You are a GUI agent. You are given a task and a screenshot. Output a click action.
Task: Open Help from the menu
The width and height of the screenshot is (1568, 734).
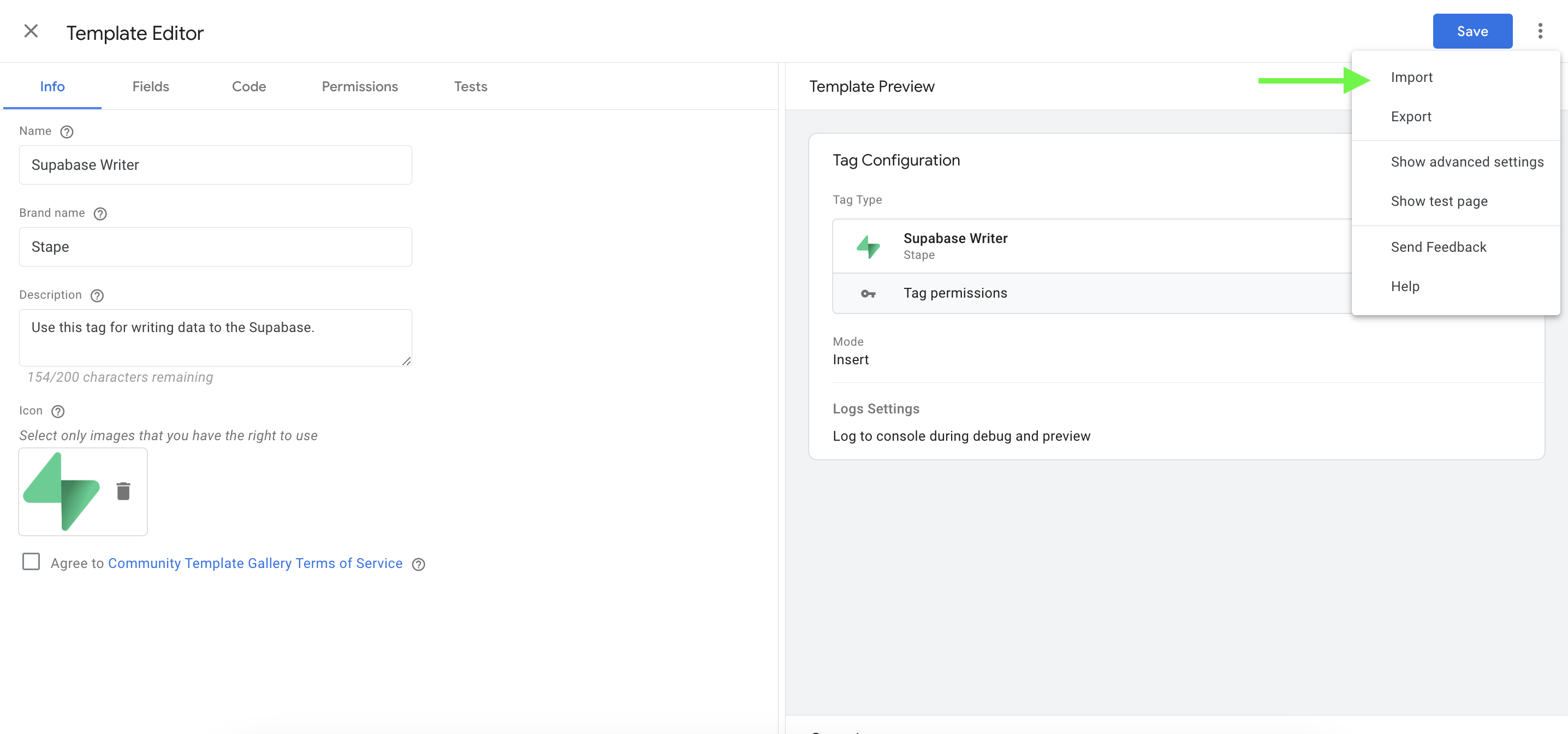pos(1456,286)
